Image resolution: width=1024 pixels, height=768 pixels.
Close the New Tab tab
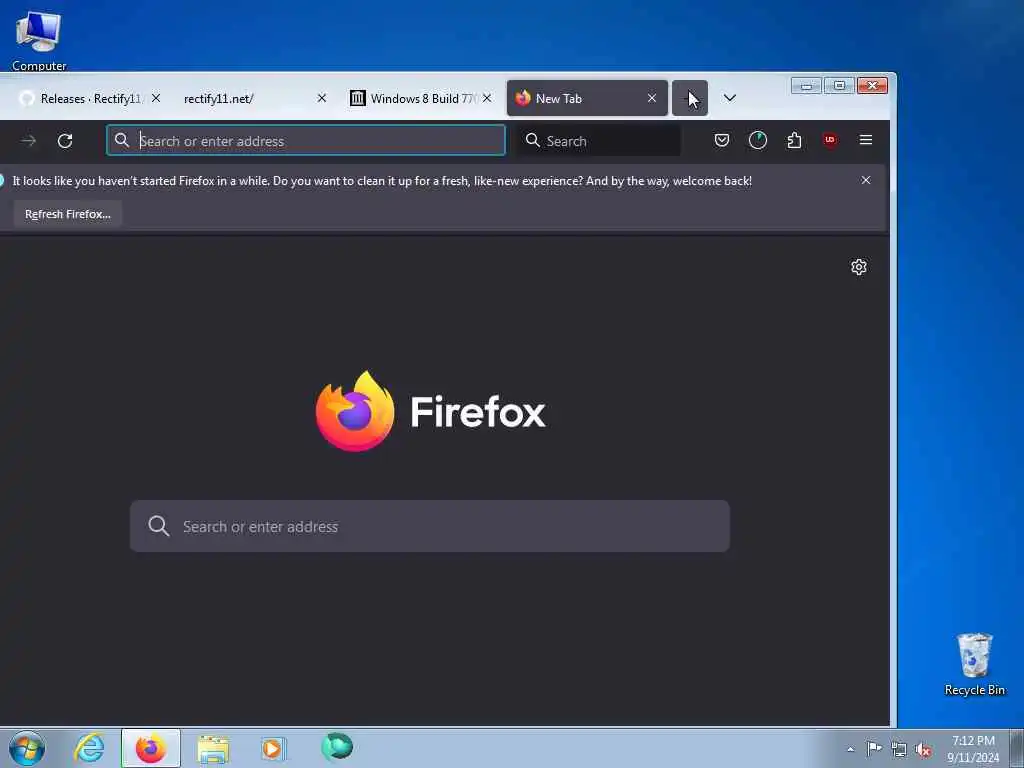coord(652,98)
